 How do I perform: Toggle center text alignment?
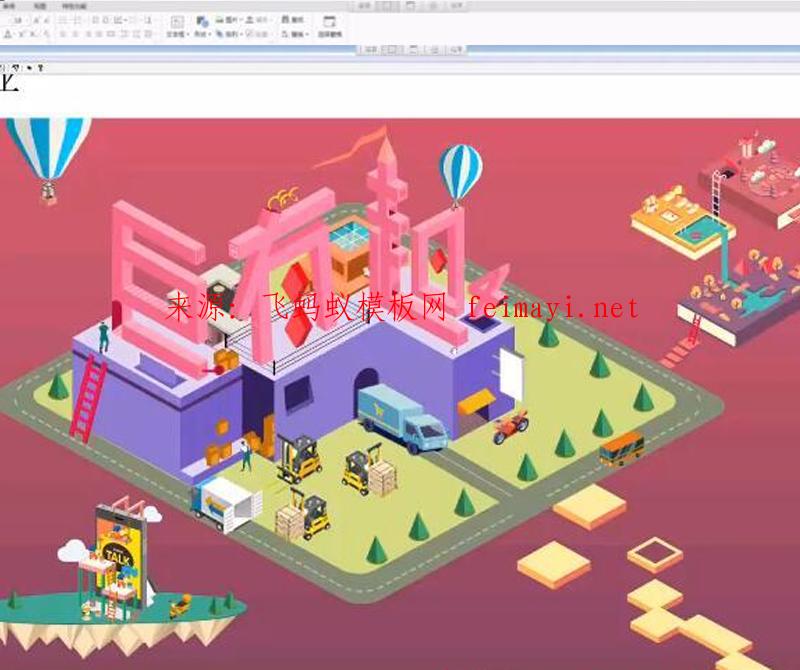tap(75, 33)
